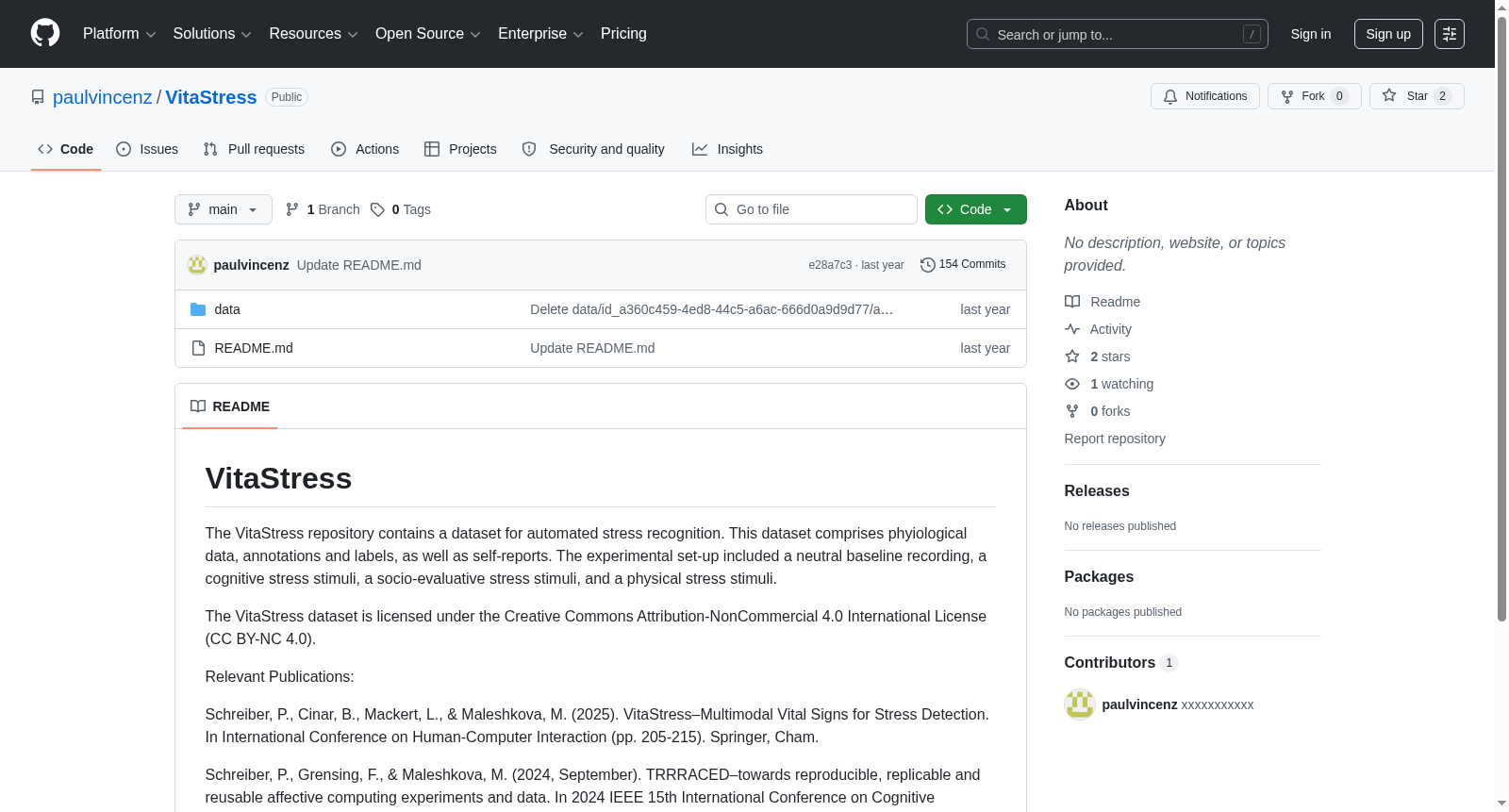This screenshot has height=812, width=1509.
Task: Open the main branch selector dropdown
Action: 224,209
